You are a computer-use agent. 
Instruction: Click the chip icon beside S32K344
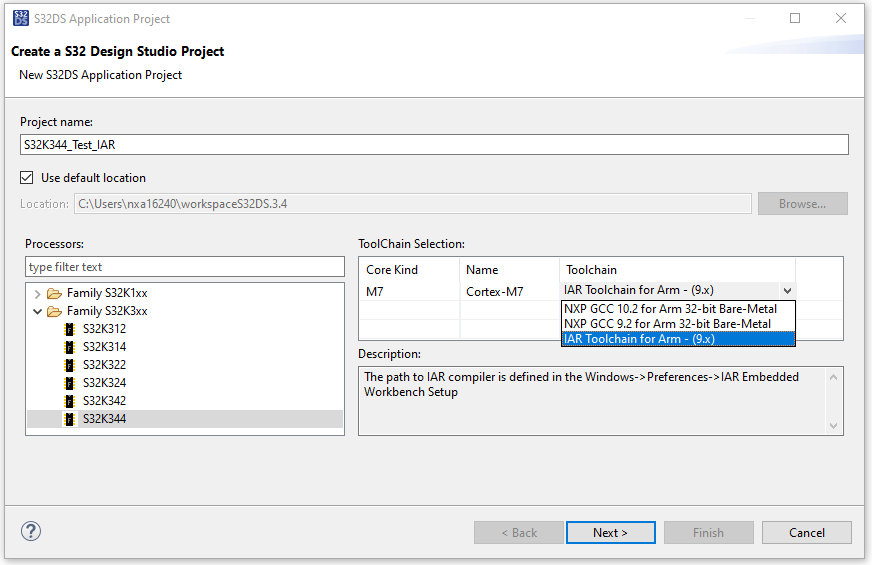pos(70,419)
